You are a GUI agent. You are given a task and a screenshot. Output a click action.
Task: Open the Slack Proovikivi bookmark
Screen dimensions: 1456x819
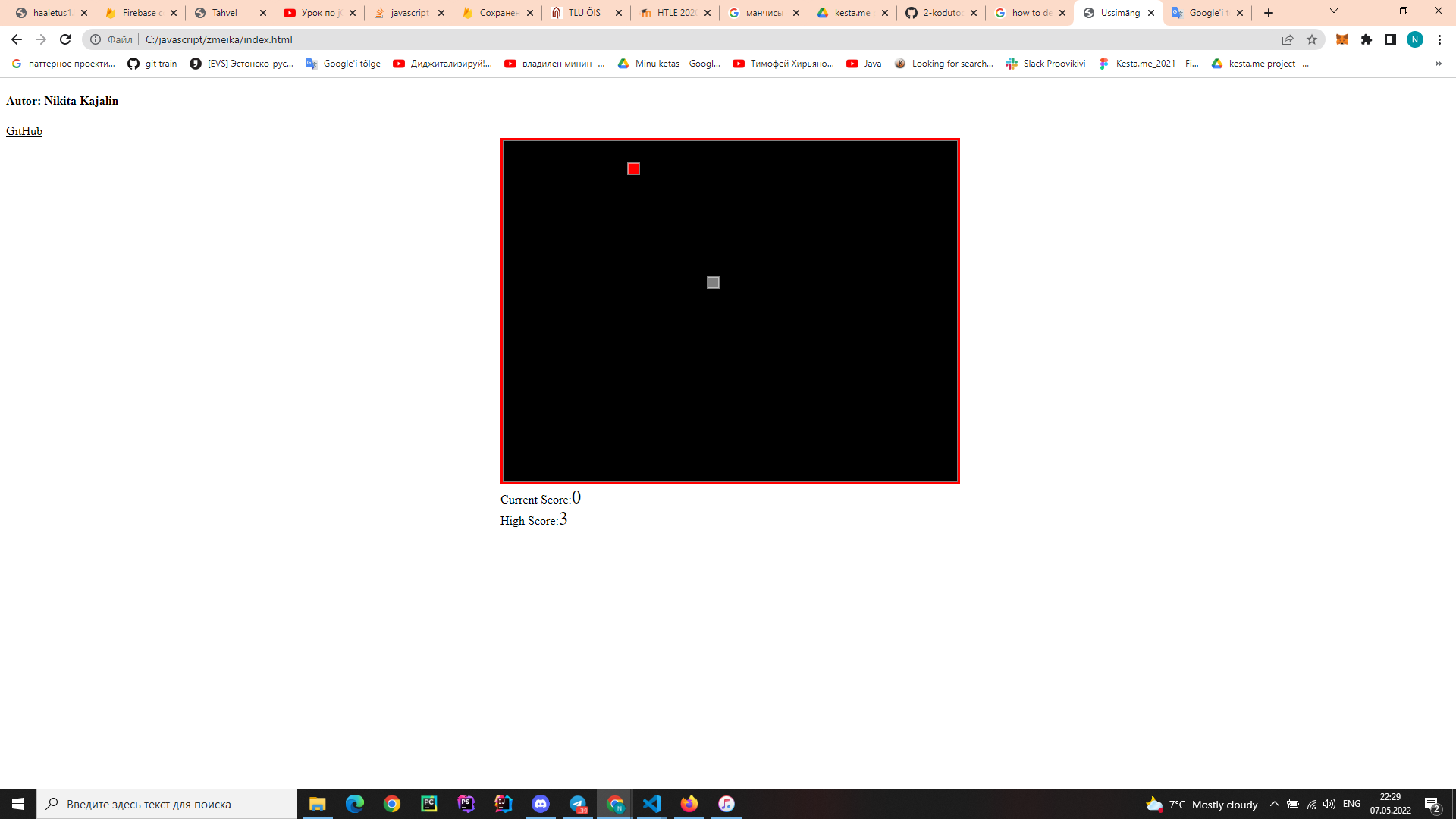pos(1045,64)
